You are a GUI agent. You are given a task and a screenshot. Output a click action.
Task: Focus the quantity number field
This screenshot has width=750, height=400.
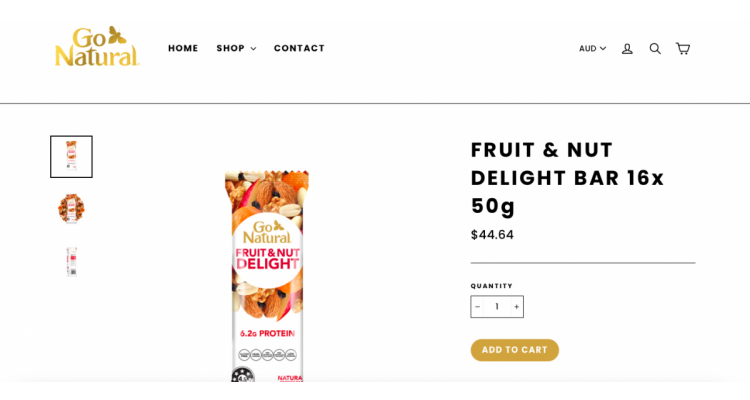tap(497, 307)
